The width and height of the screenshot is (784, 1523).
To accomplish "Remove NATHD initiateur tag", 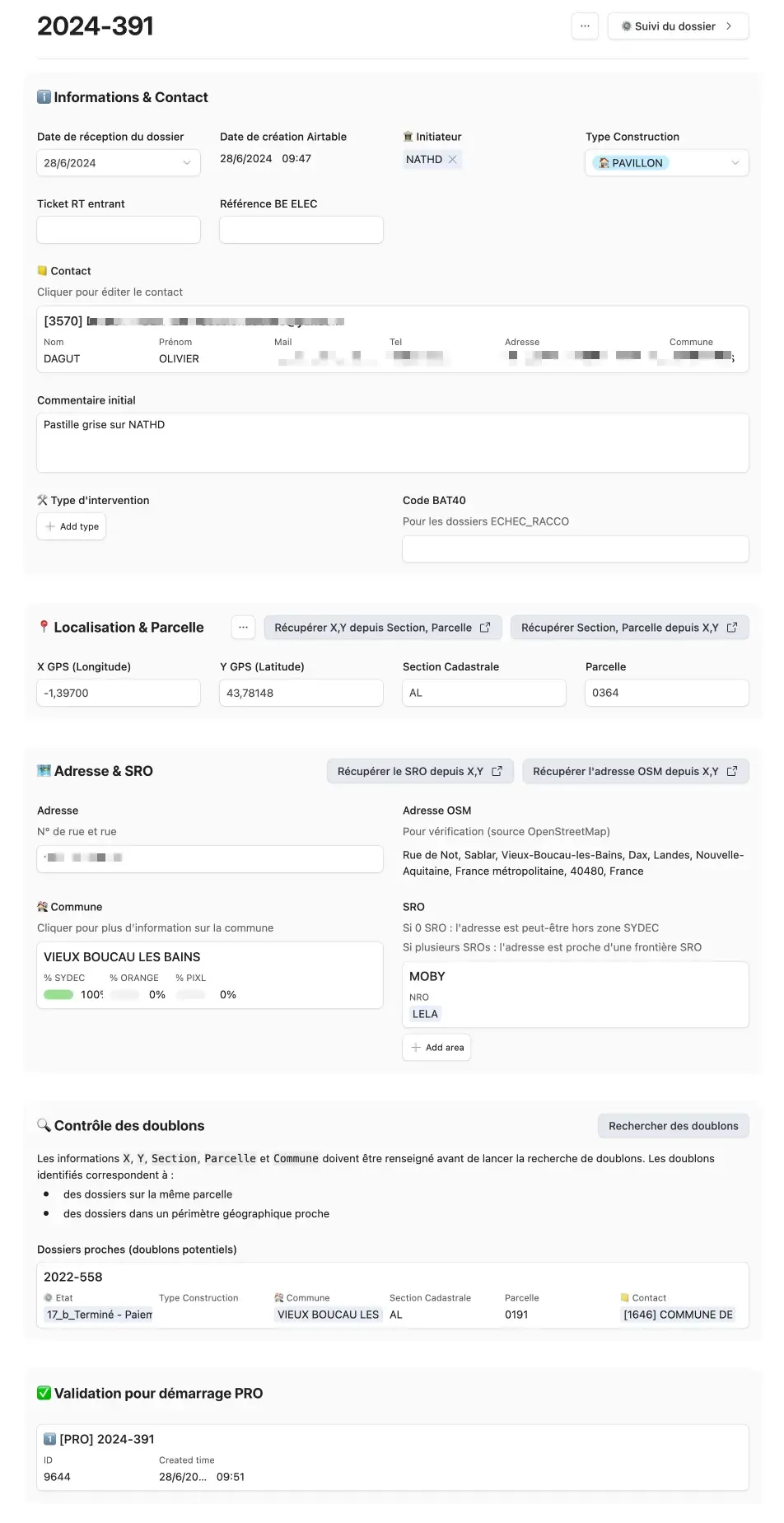I will point(452,160).
